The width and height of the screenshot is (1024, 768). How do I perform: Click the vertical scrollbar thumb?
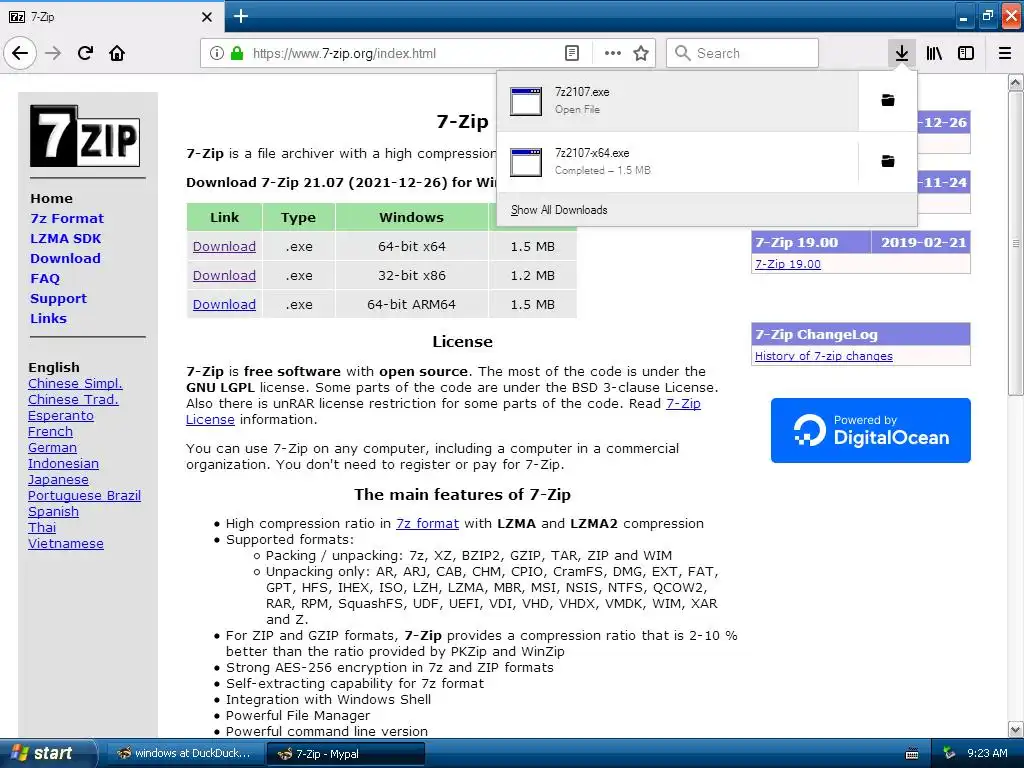(1015, 243)
